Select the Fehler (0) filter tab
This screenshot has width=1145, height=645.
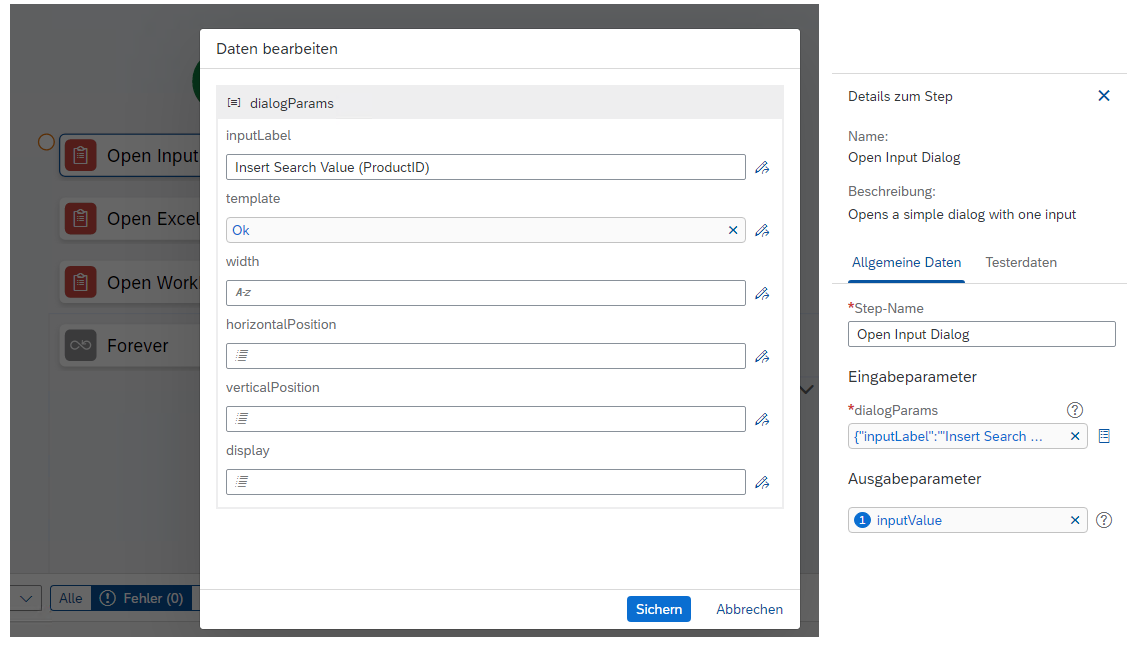click(x=142, y=598)
